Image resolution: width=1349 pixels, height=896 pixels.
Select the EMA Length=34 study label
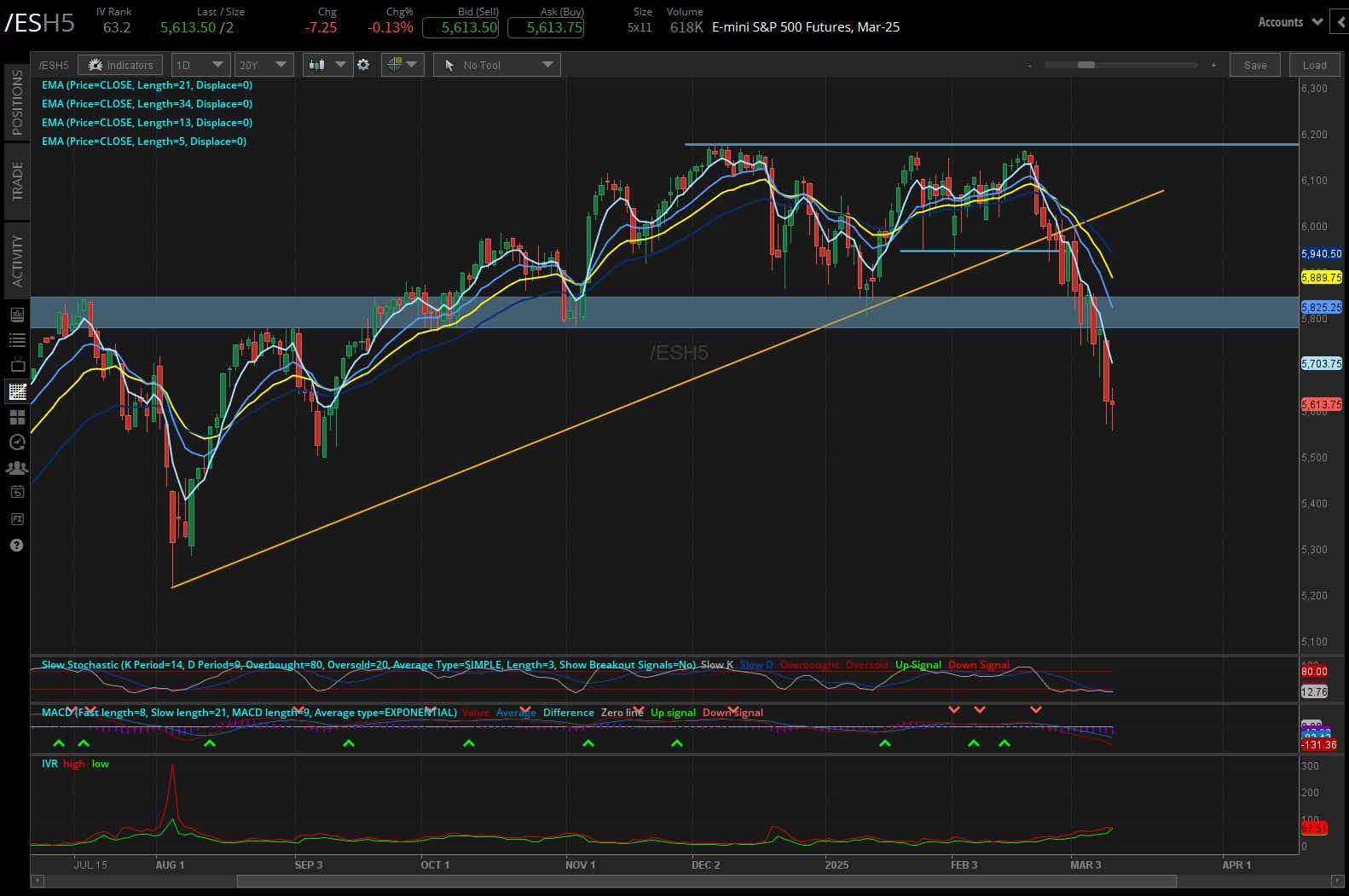click(147, 104)
